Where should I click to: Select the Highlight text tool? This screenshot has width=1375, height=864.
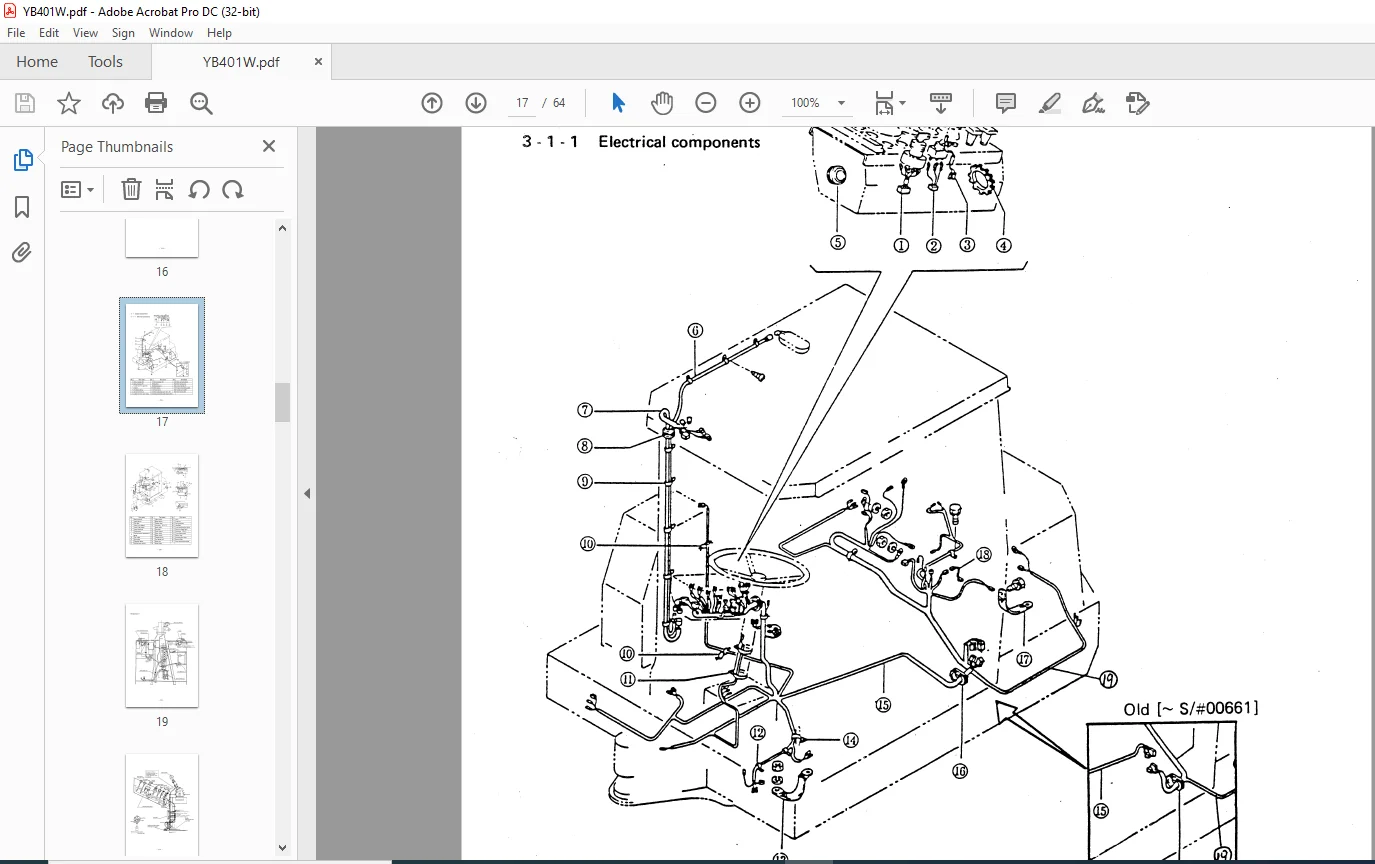click(x=1050, y=103)
